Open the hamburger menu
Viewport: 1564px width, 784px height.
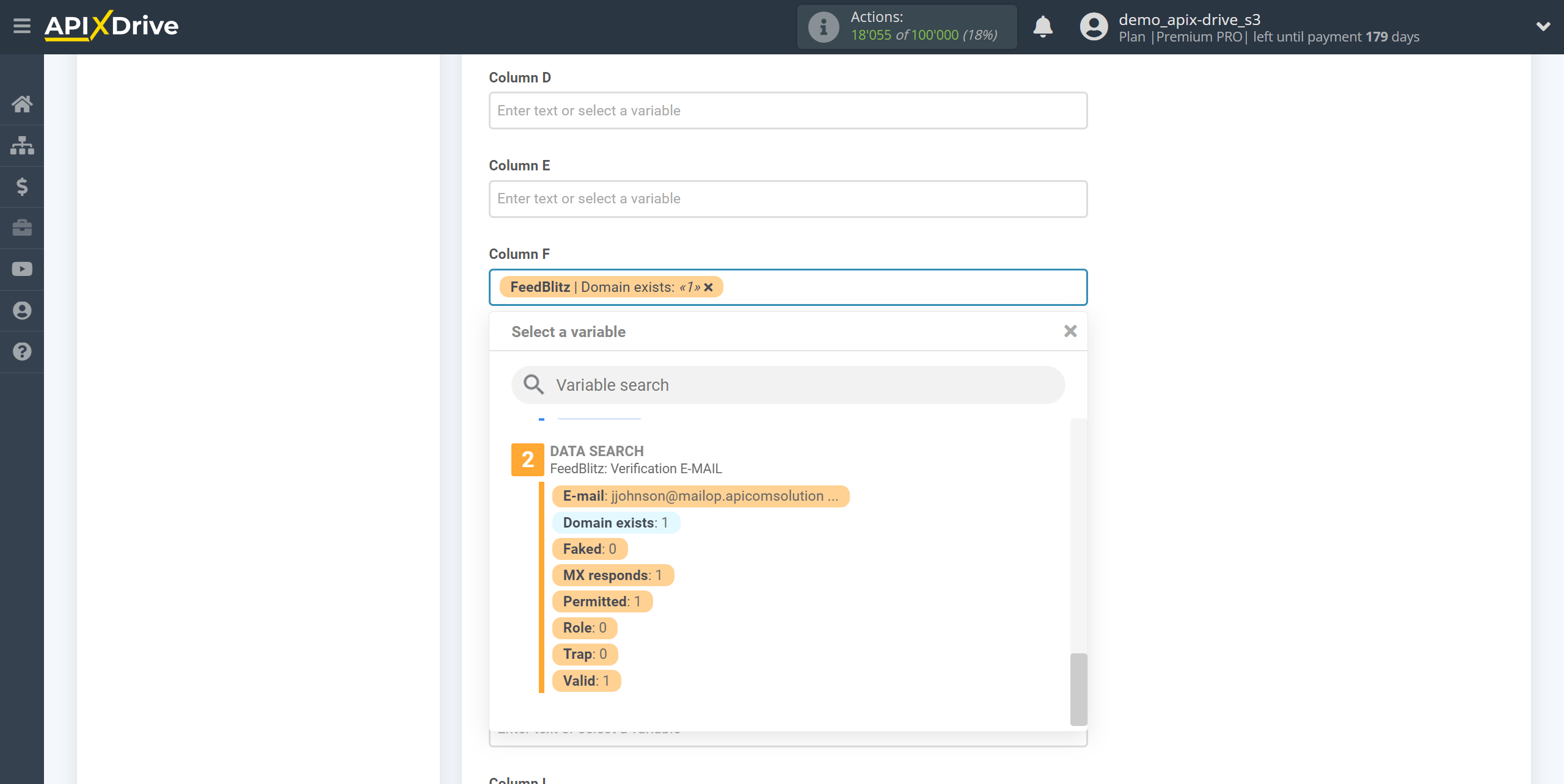coord(22,26)
